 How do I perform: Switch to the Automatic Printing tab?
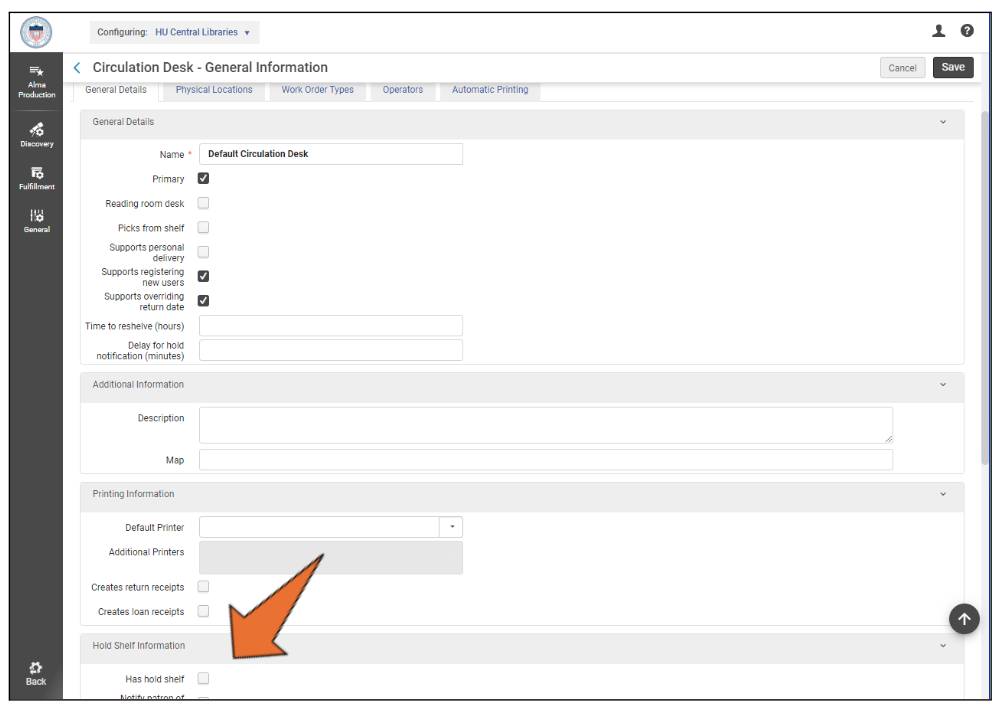pos(490,90)
